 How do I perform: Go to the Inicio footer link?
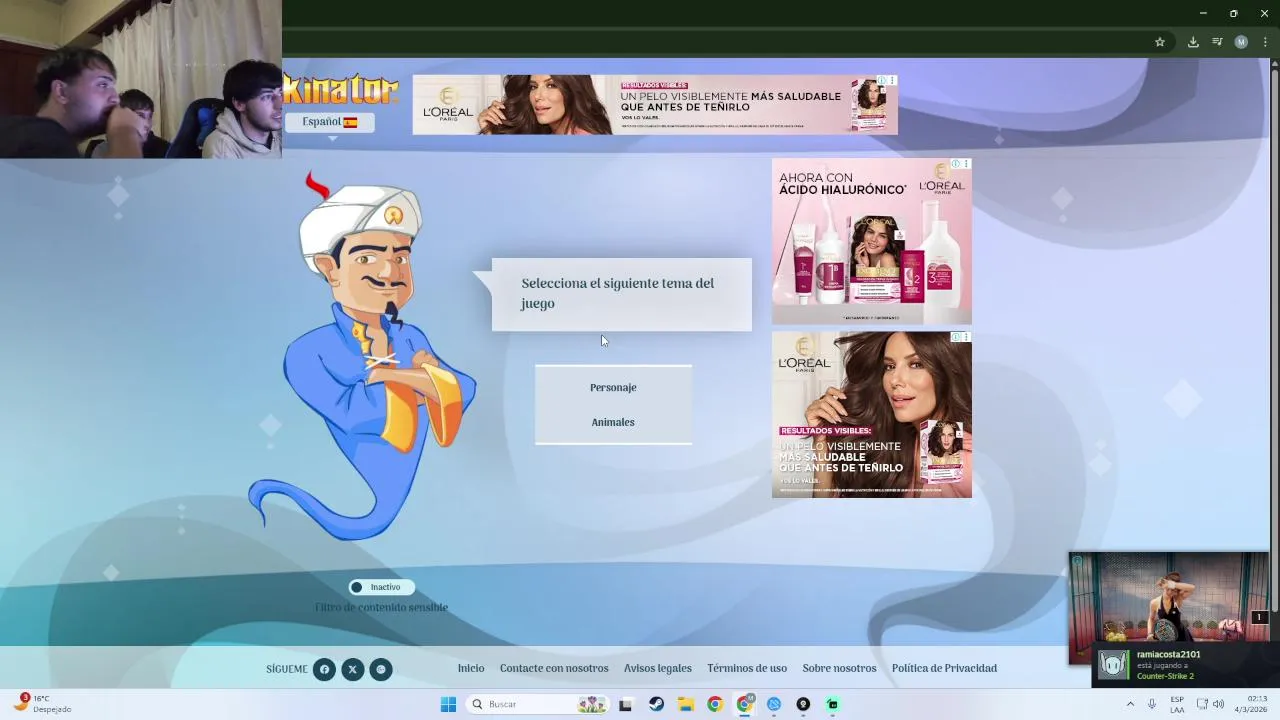[x=471, y=668]
